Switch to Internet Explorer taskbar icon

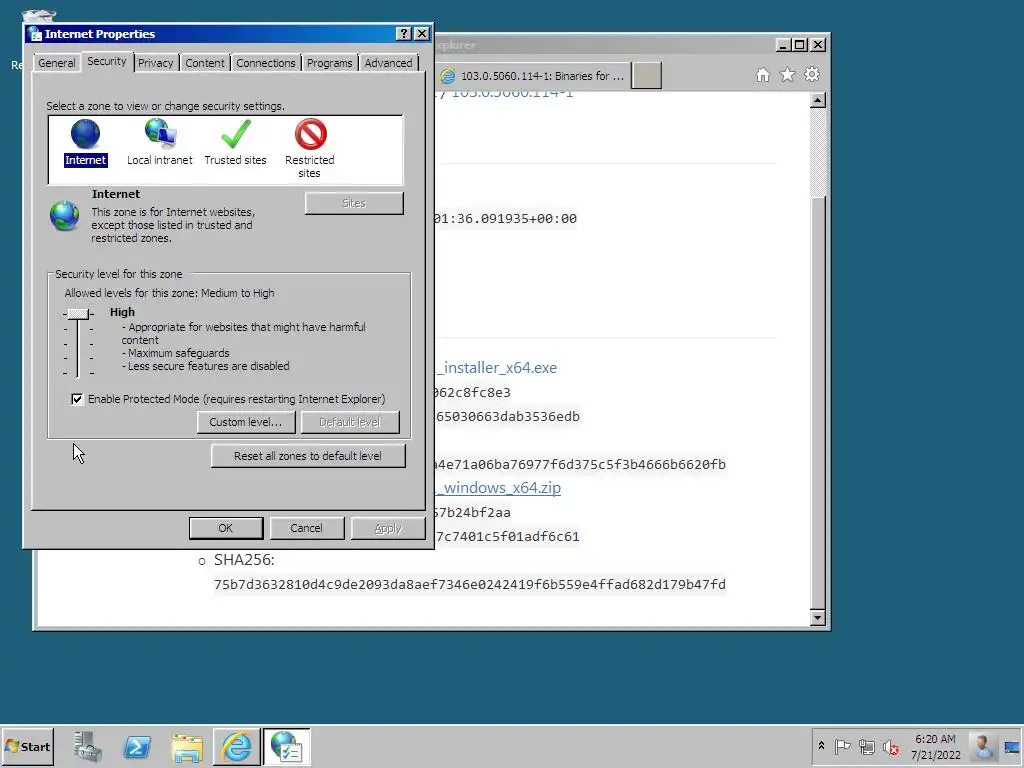point(236,746)
